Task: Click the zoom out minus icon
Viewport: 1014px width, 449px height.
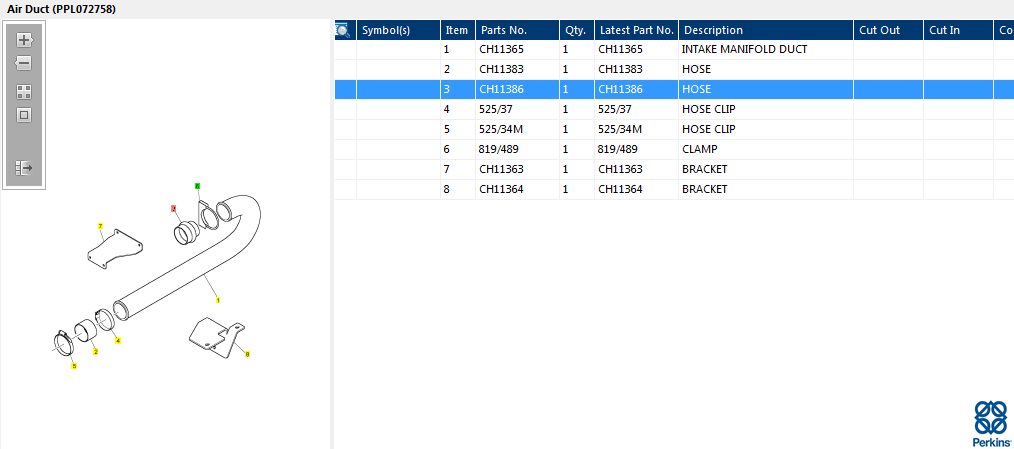Action: pyautogui.click(x=24, y=63)
